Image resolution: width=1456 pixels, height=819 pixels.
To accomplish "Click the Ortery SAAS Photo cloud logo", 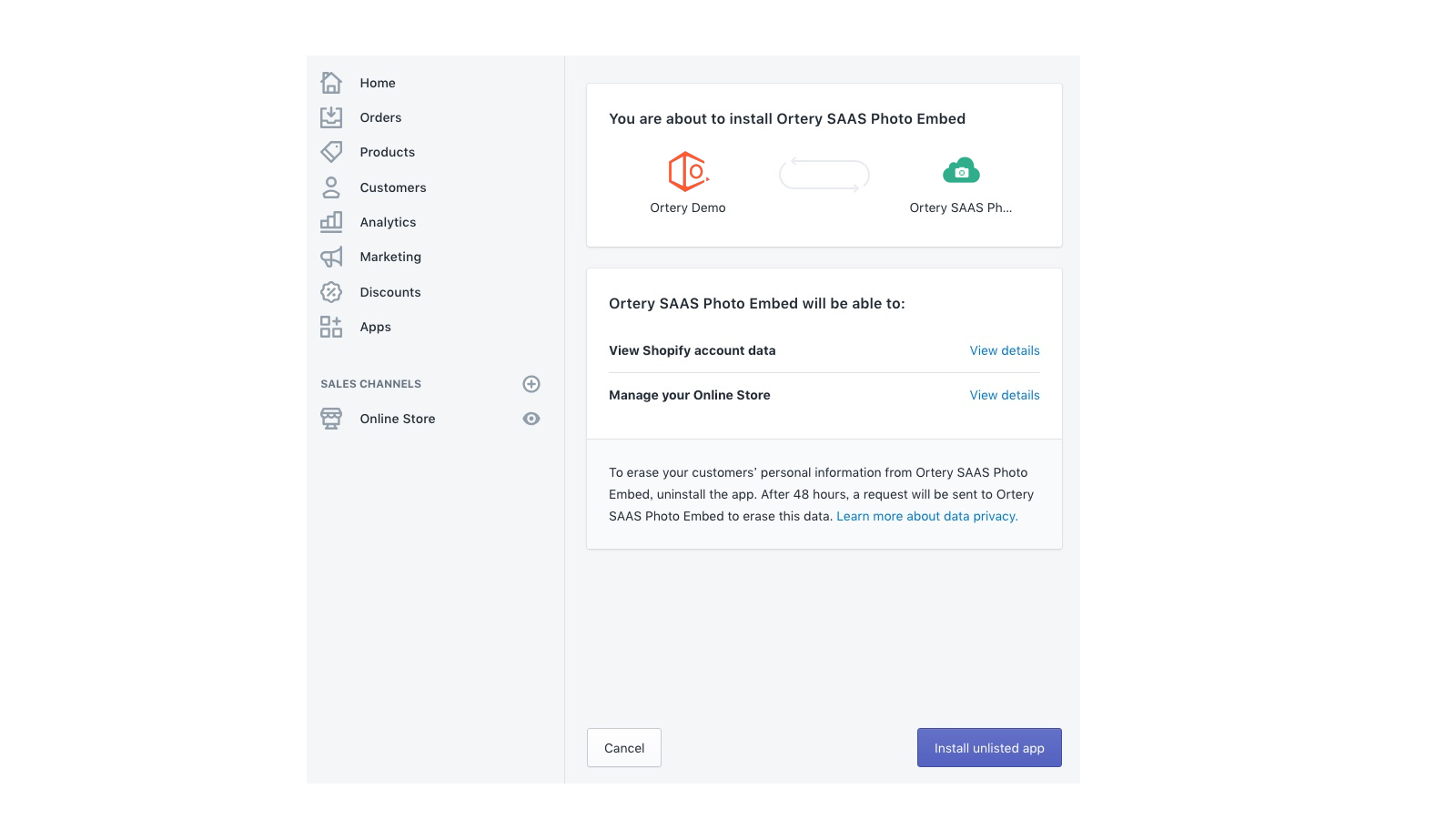I will [961, 170].
